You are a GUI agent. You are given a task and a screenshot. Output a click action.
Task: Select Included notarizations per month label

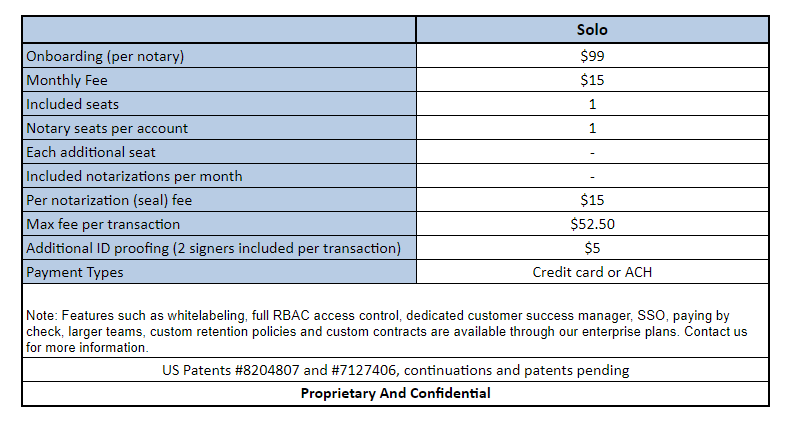pyautogui.click(x=220, y=176)
